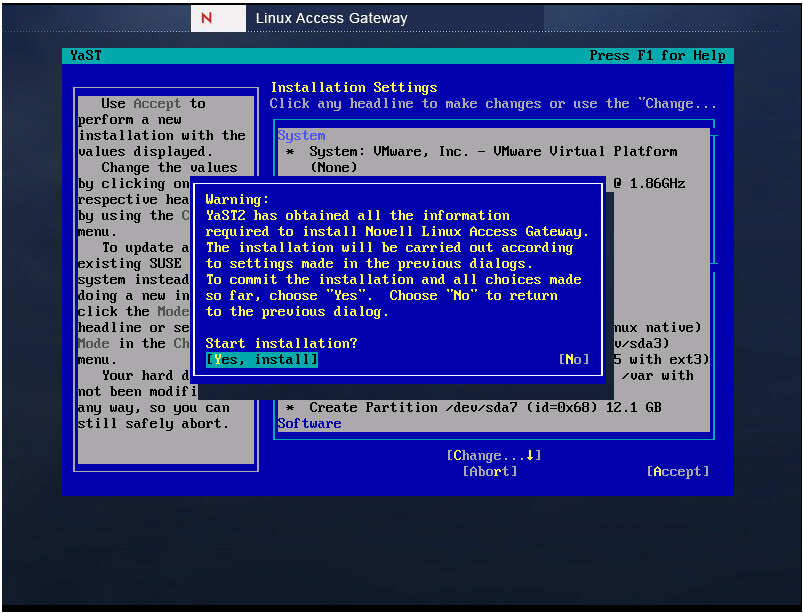Viewport: 803px width, 613px height.
Task: Click the "Start installation?" prompt text
Action: 281,343
